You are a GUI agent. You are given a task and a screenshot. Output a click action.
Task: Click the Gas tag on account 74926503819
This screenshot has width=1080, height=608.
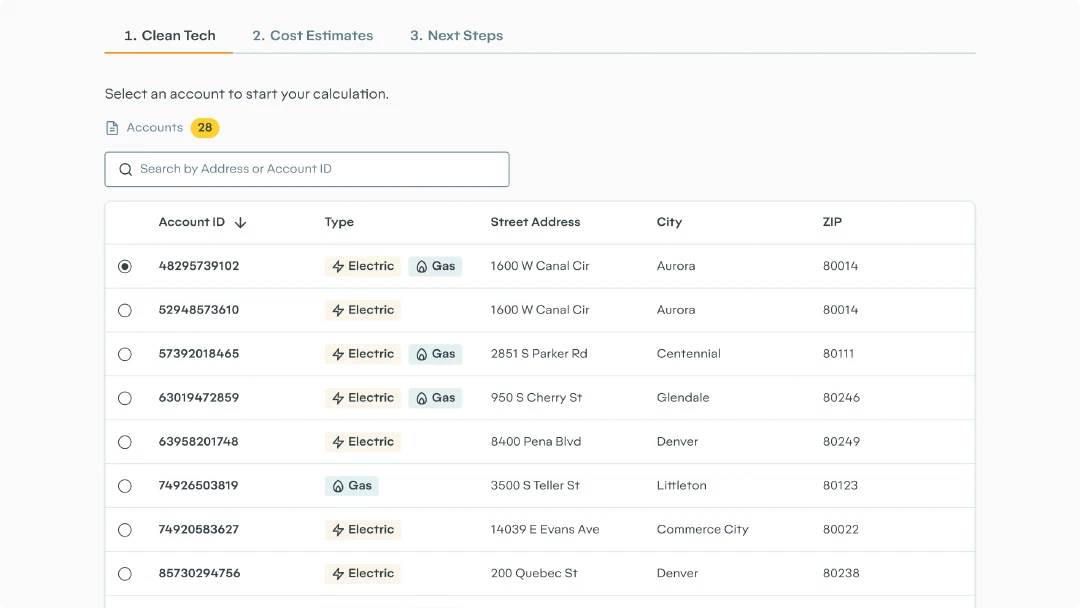click(352, 486)
